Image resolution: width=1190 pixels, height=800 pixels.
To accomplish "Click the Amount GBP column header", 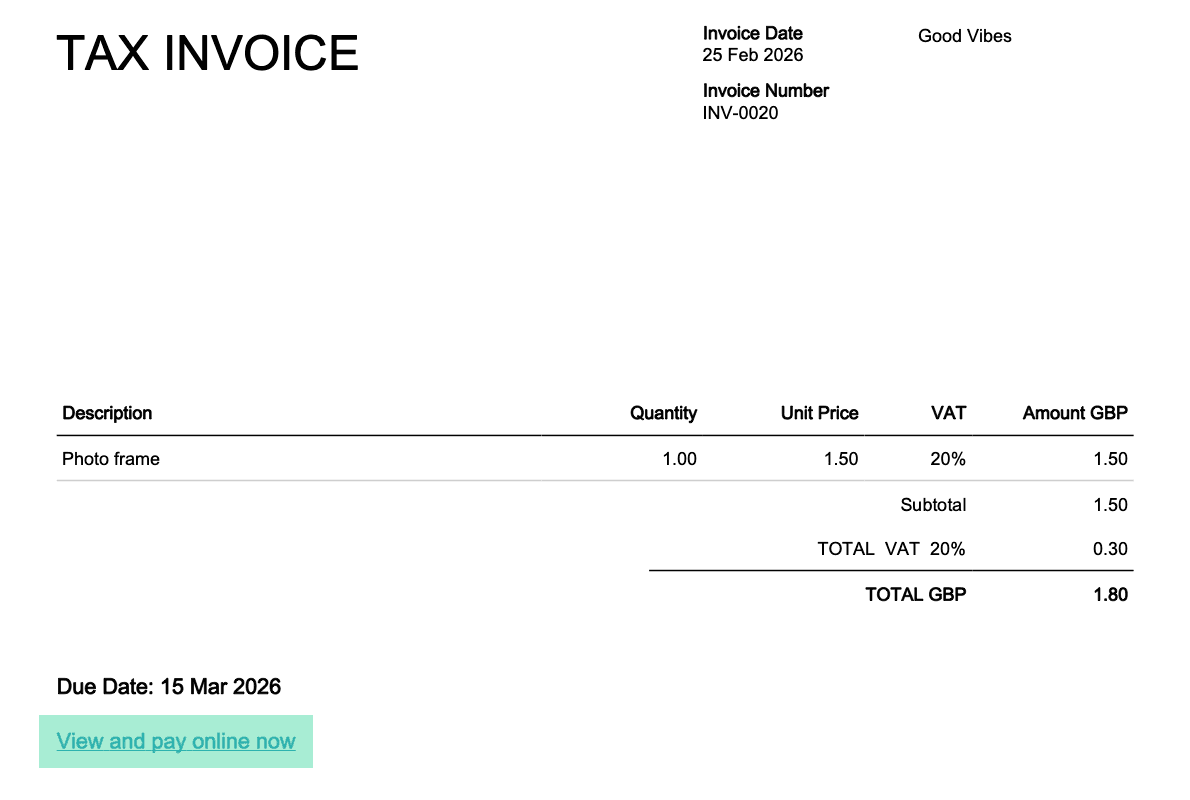I will pyautogui.click(x=1075, y=413).
